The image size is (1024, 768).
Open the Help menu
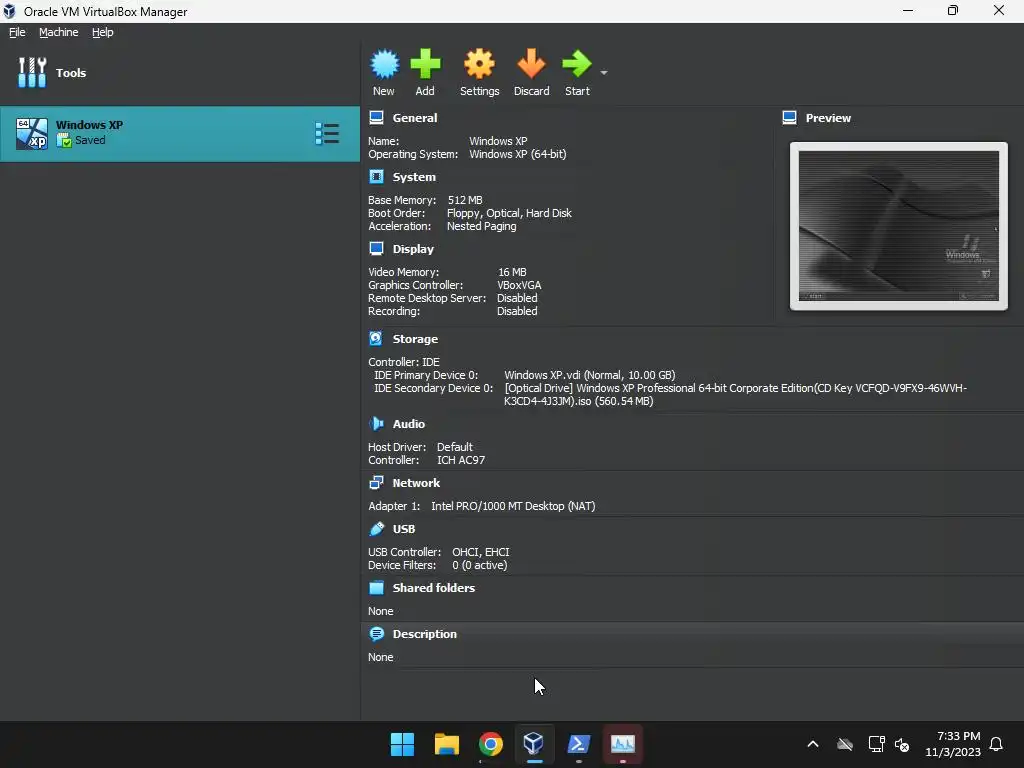pos(103,32)
